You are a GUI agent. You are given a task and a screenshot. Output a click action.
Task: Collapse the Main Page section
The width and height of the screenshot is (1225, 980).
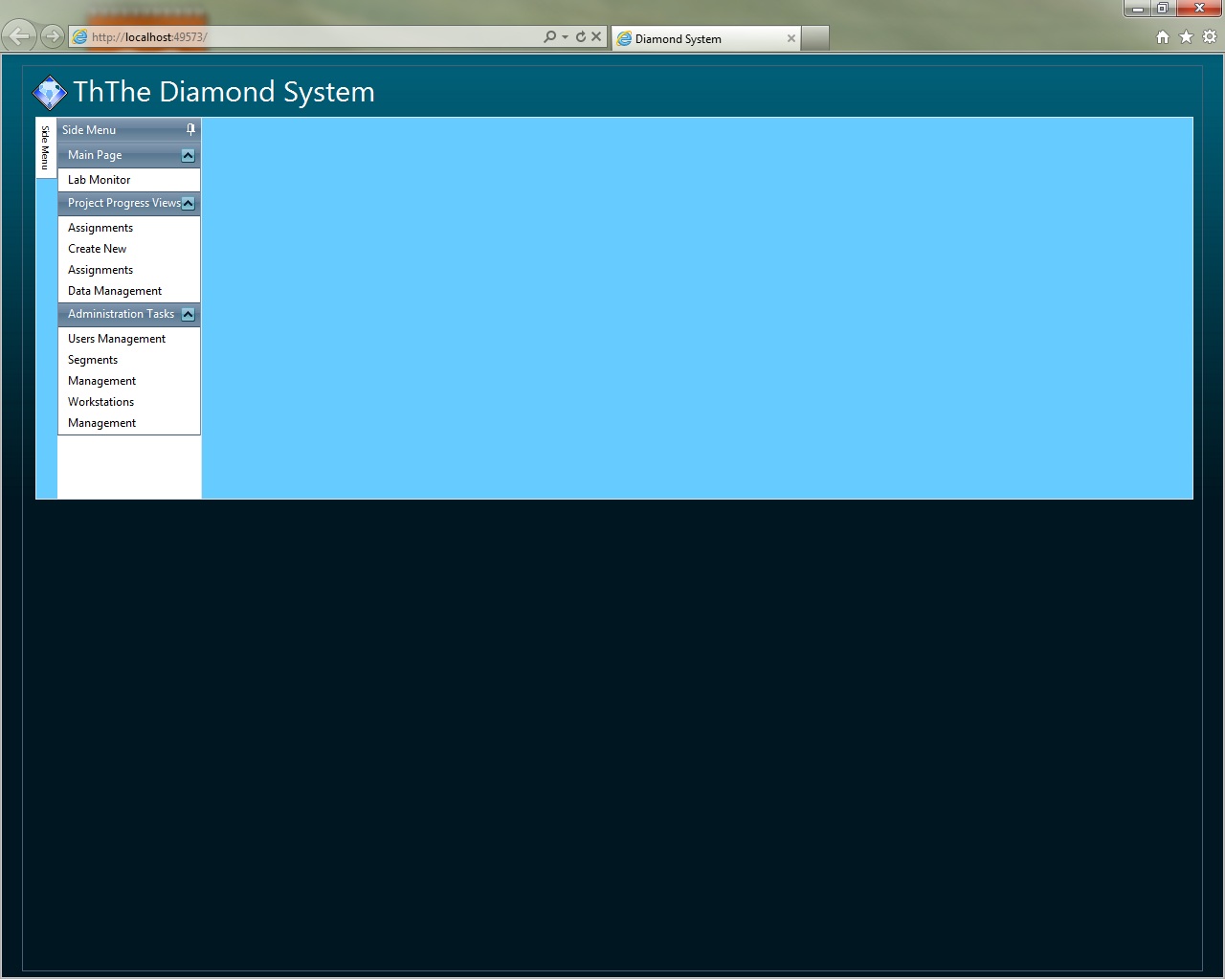[x=189, y=155]
